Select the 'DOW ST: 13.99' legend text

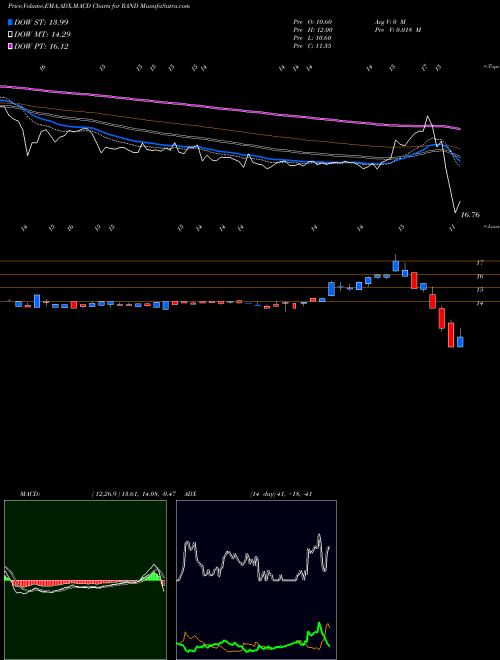pyautogui.click(x=41, y=22)
